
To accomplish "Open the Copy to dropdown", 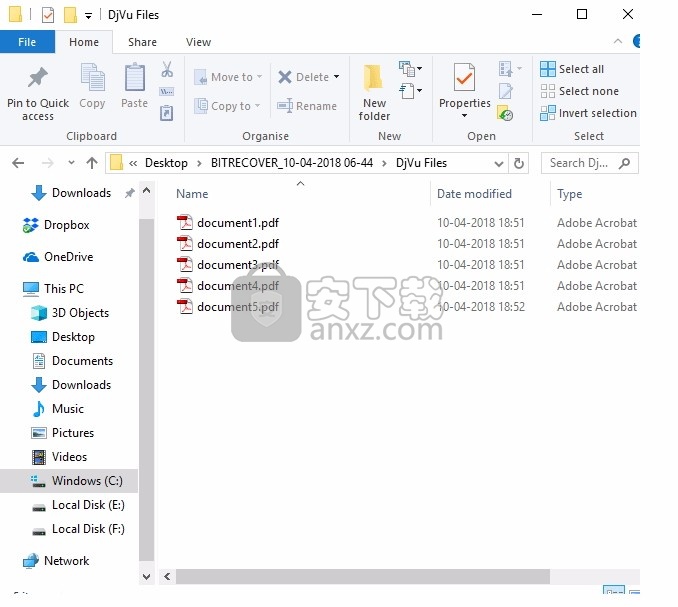I will (x=227, y=106).
